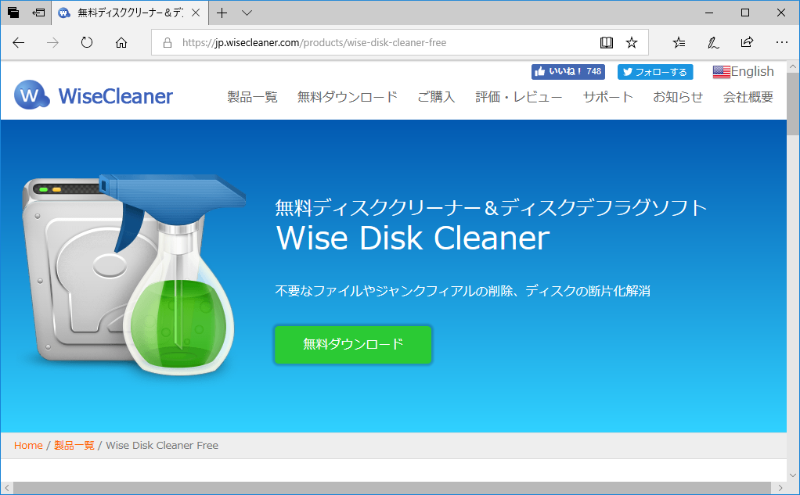Screen dimensions: 800x495
Task: Open a new tab with plus button
Action: [222, 13]
